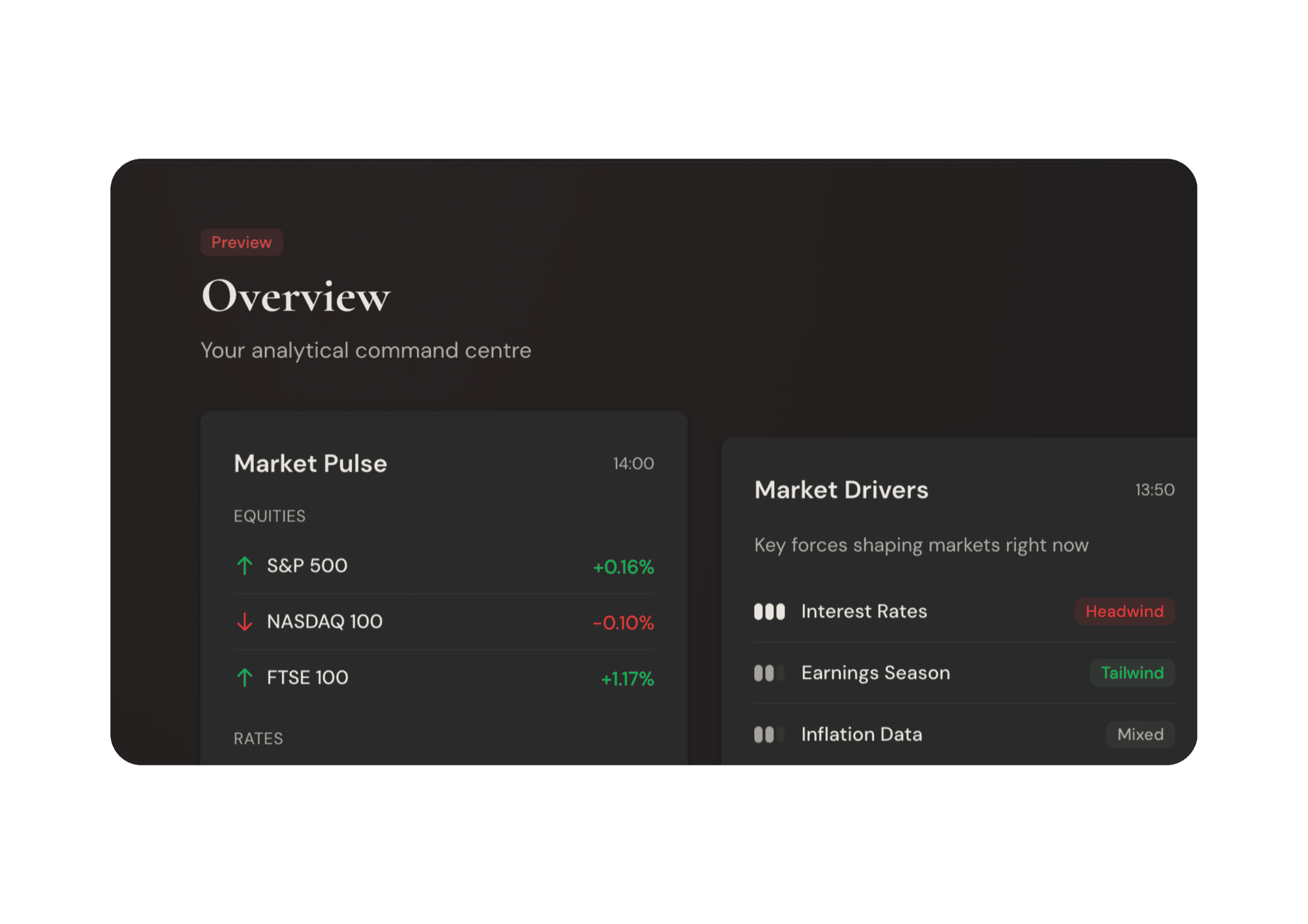1308x924 pixels.
Task: Click the 14:00 timestamp on Market Pulse
Action: pos(633,463)
